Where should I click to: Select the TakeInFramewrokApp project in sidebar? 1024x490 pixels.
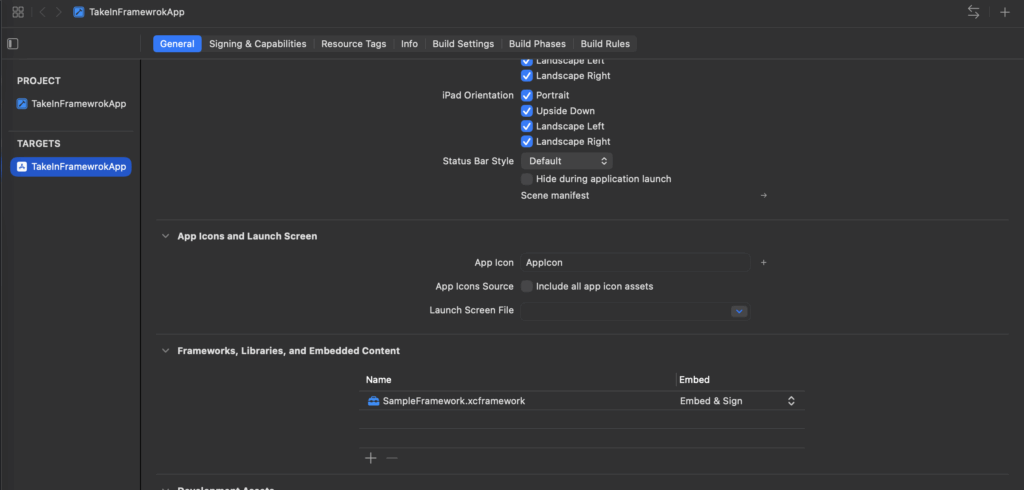point(78,104)
